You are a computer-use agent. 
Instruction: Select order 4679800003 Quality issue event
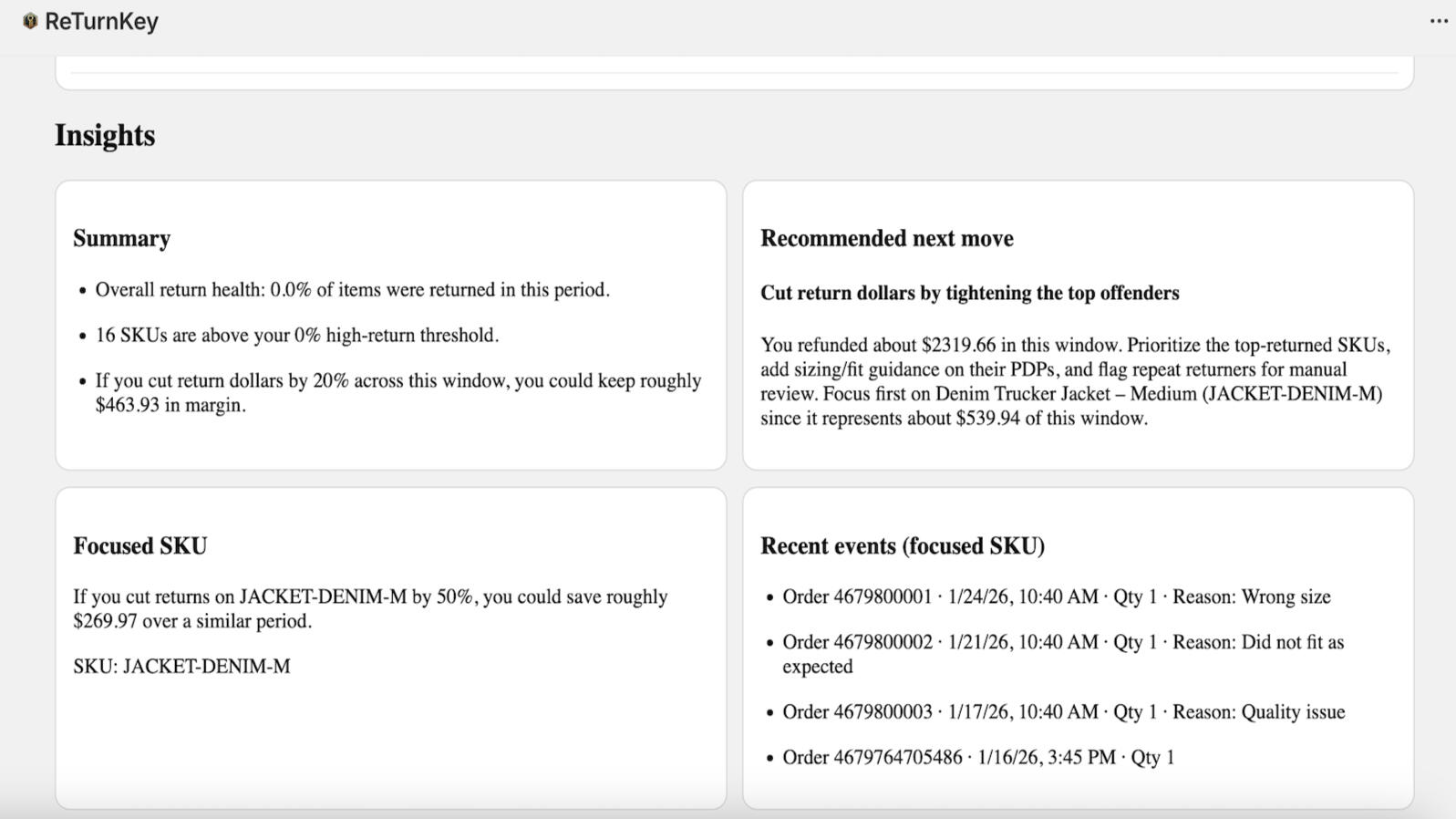1063,712
